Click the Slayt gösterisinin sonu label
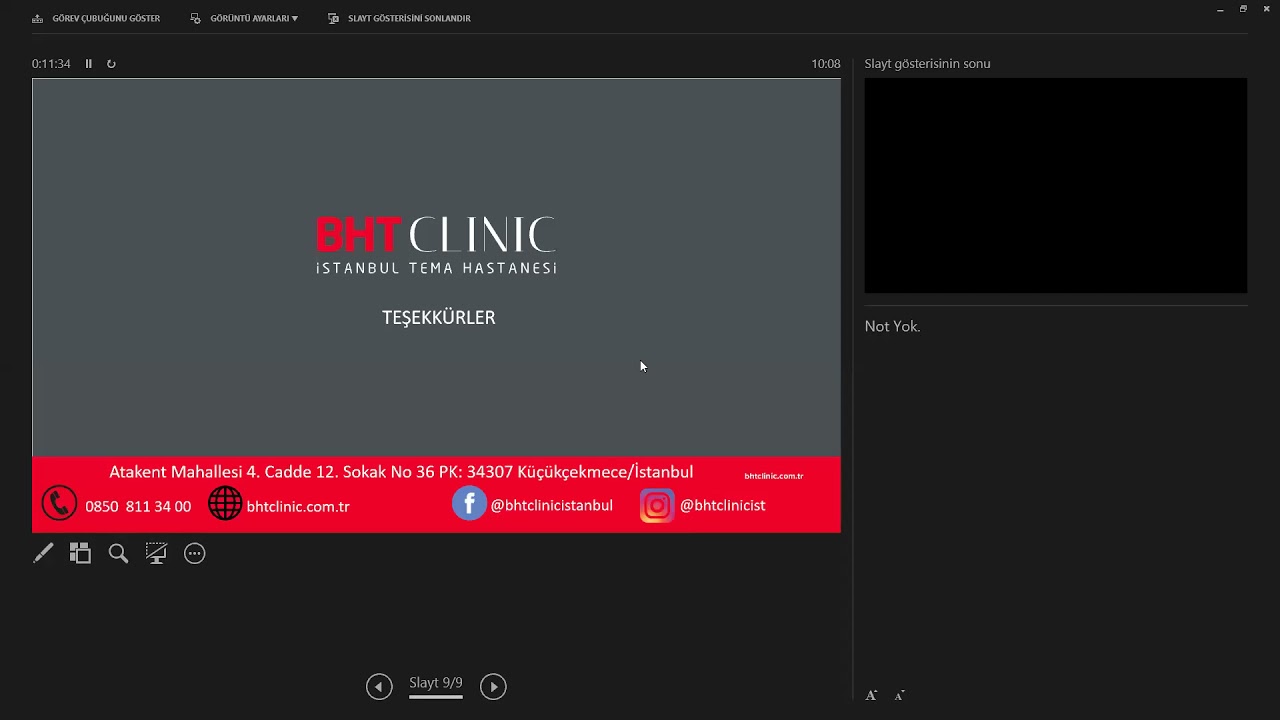 [x=927, y=64]
